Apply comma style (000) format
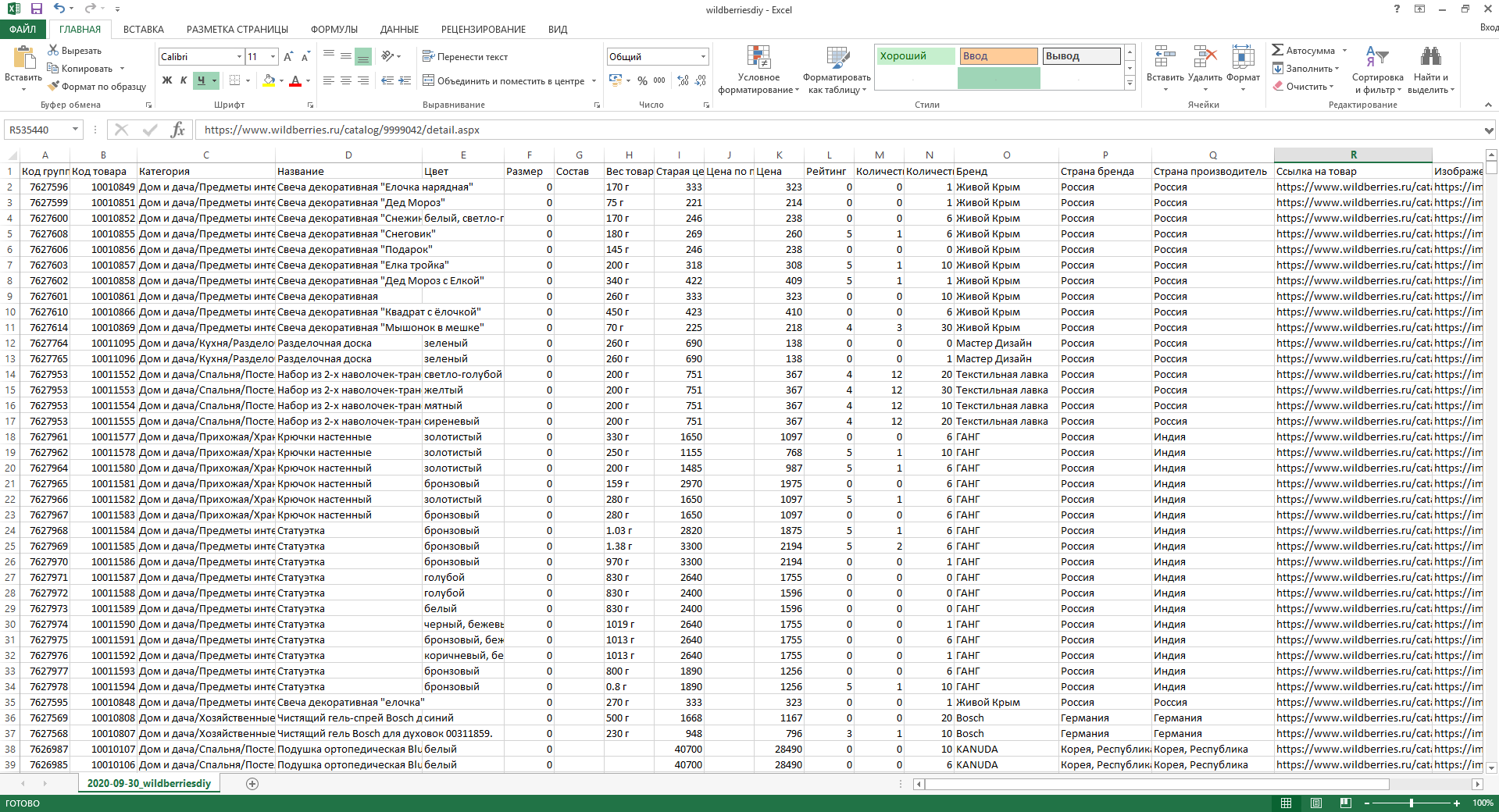This screenshot has height=812, width=1499. (659, 80)
